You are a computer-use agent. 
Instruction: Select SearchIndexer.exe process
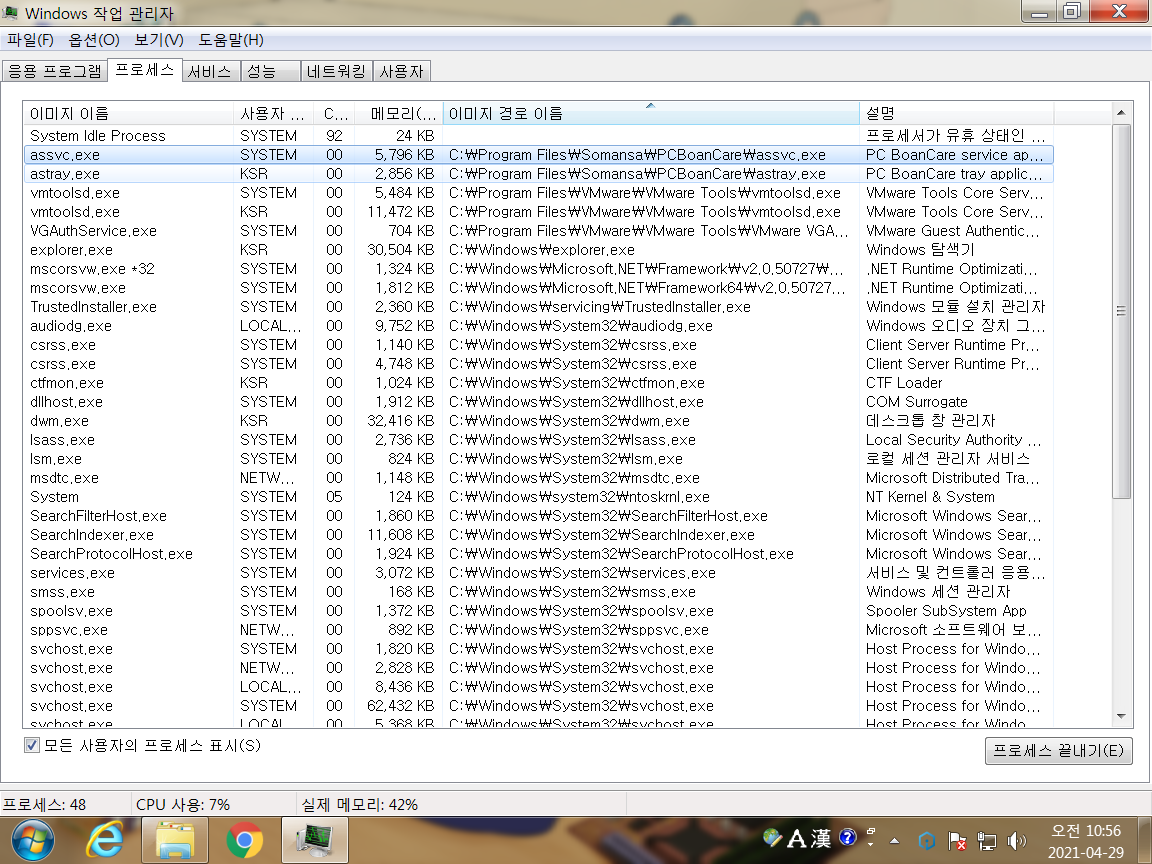point(539,535)
